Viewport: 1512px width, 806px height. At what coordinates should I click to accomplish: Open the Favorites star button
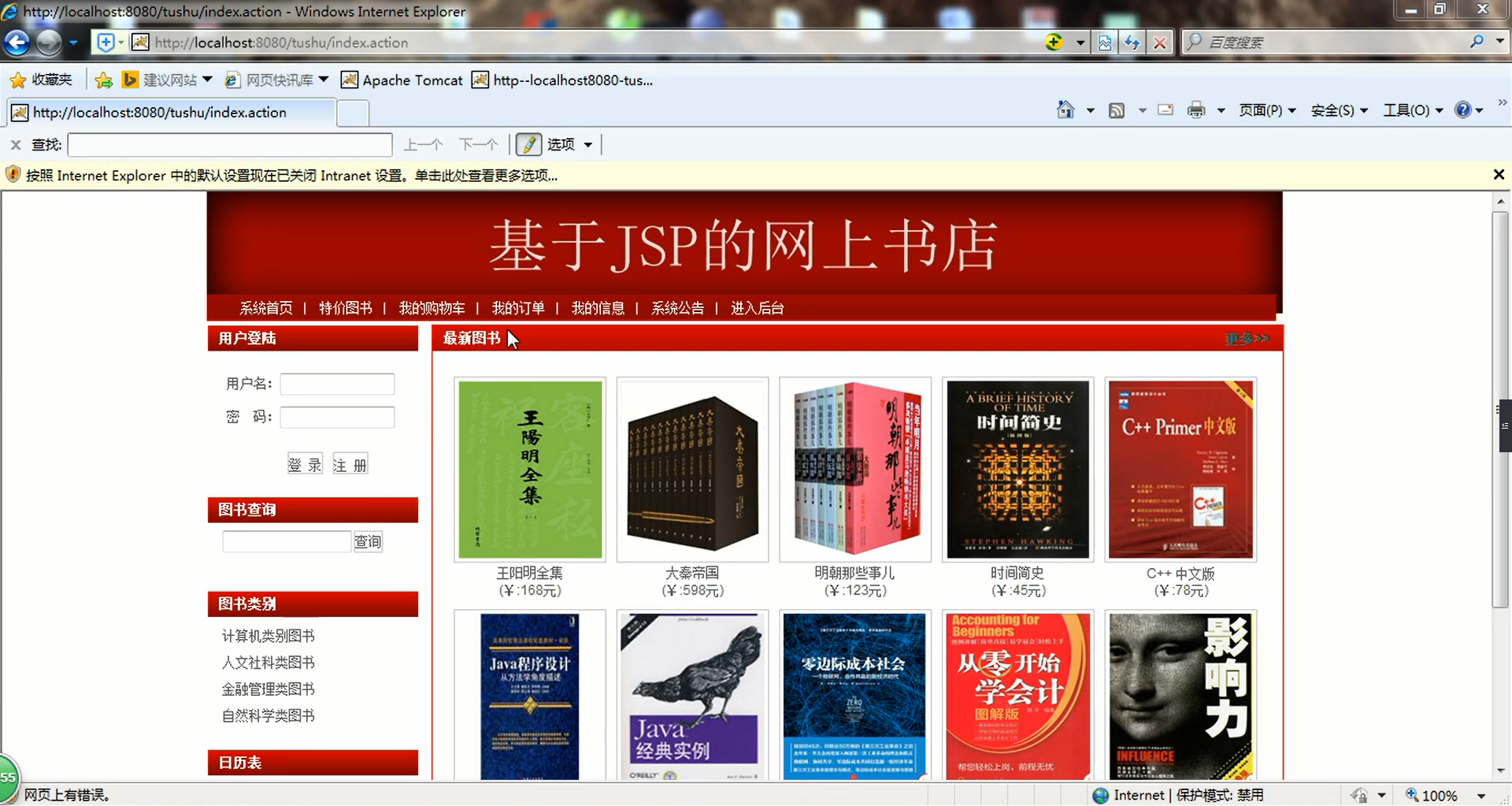[x=40, y=80]
